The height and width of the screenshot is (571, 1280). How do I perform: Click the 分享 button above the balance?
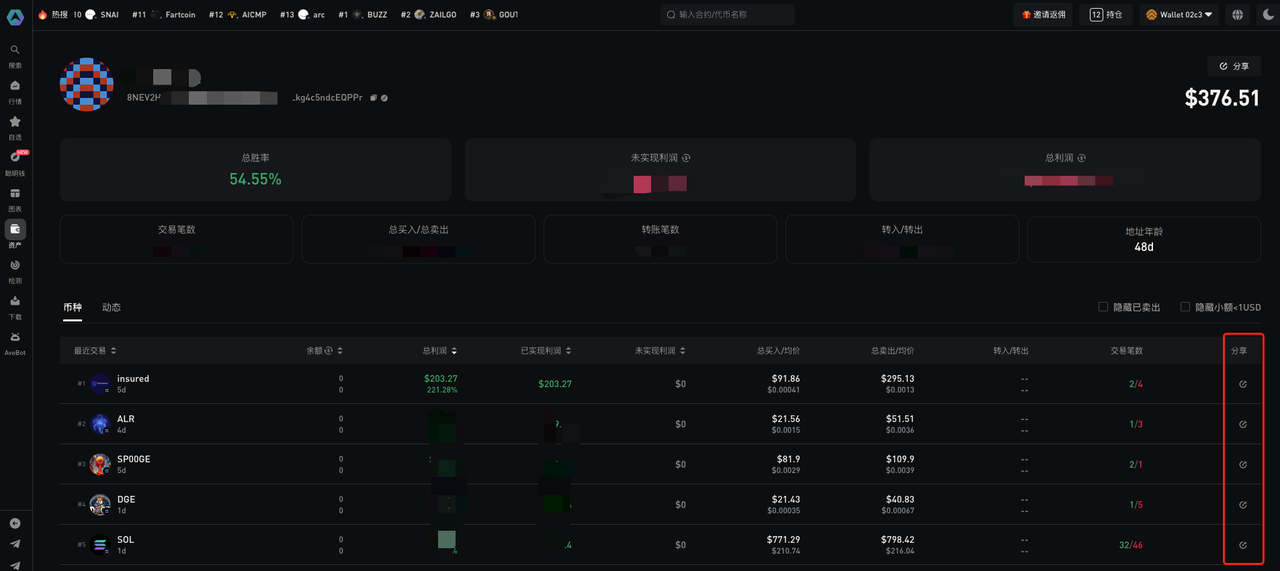click(x=1233, y=66)
